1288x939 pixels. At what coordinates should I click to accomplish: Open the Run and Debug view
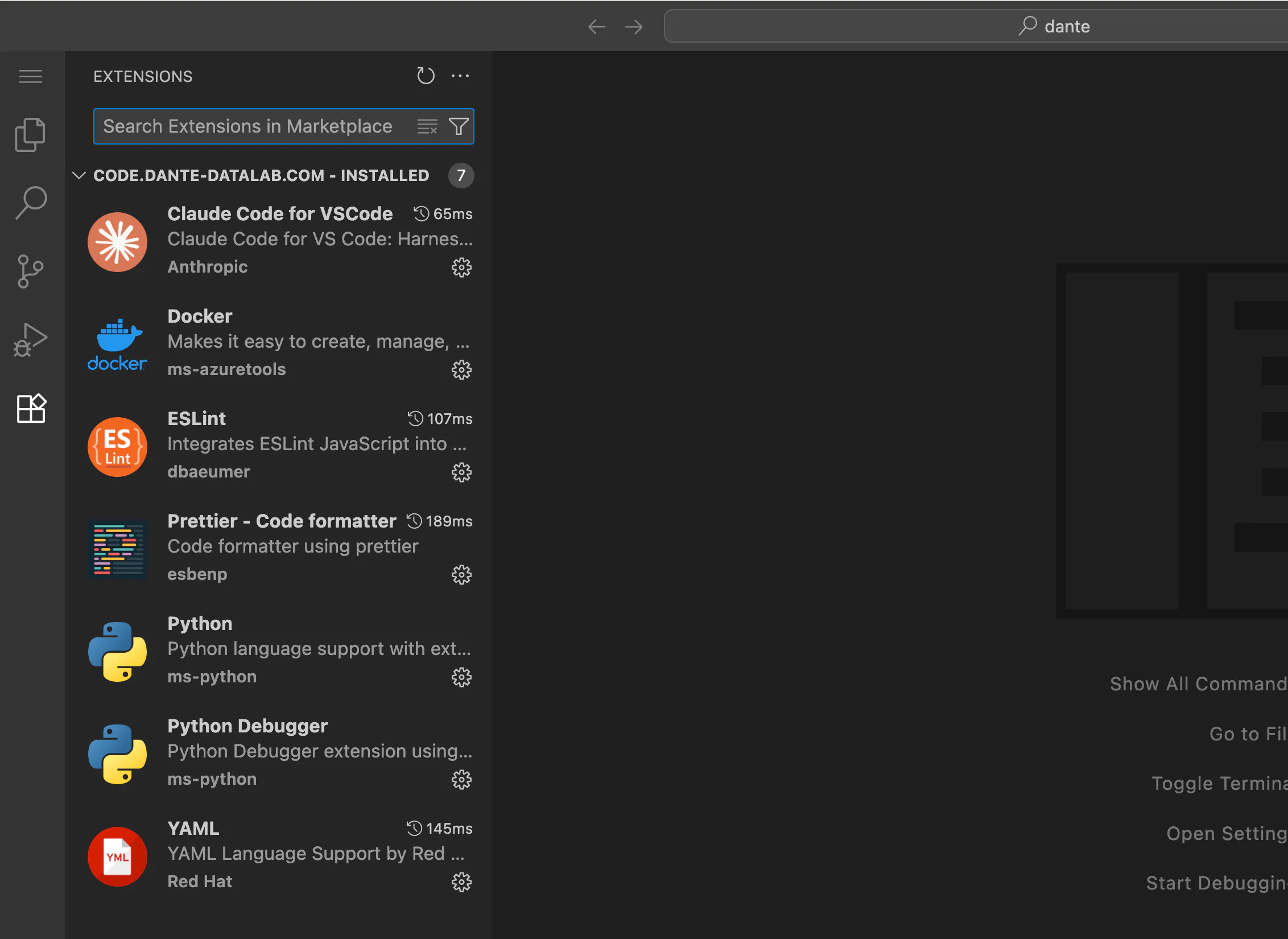[x=30, y=339]
